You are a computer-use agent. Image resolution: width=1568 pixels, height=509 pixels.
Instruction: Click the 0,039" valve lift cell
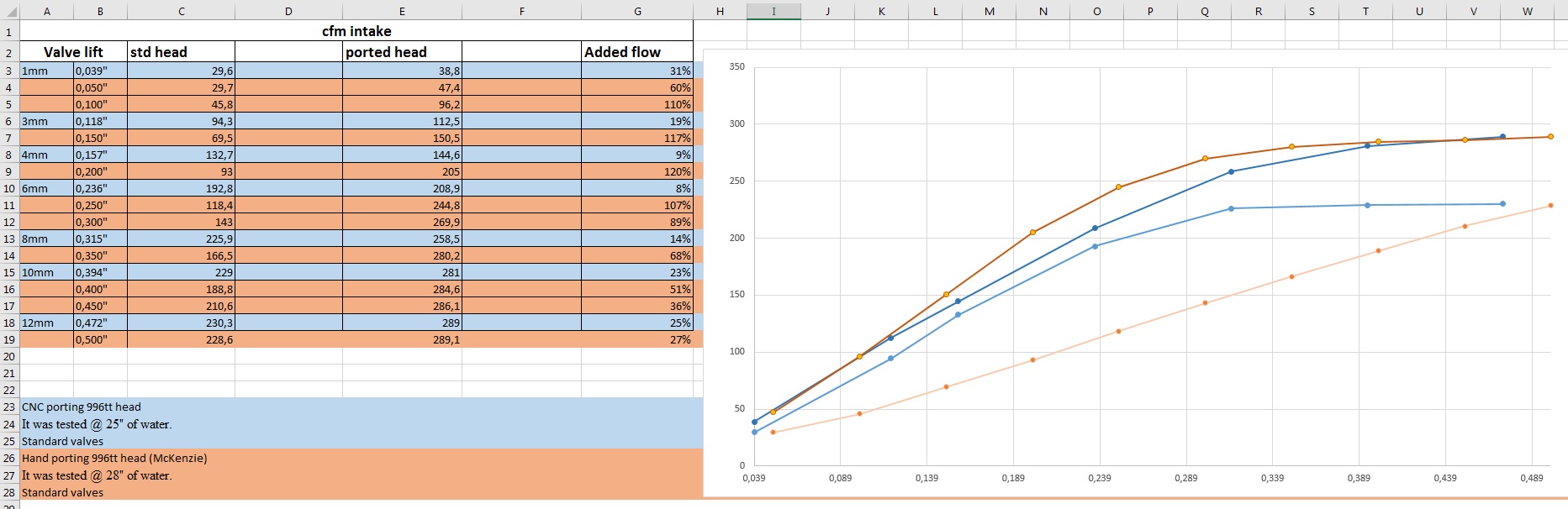click(100, 71)
